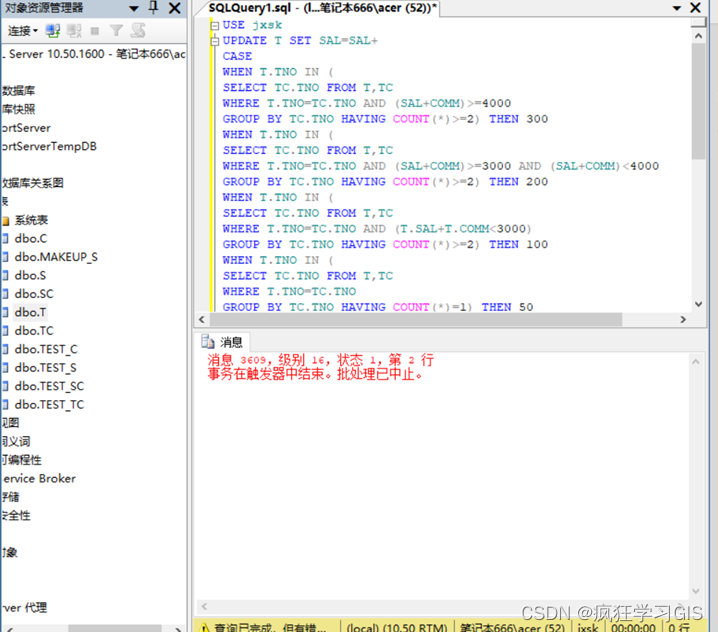This screenshot has width=718, height=632.
Task: Click the editor horizontal scroll left arrow
Action: (202, 319)
